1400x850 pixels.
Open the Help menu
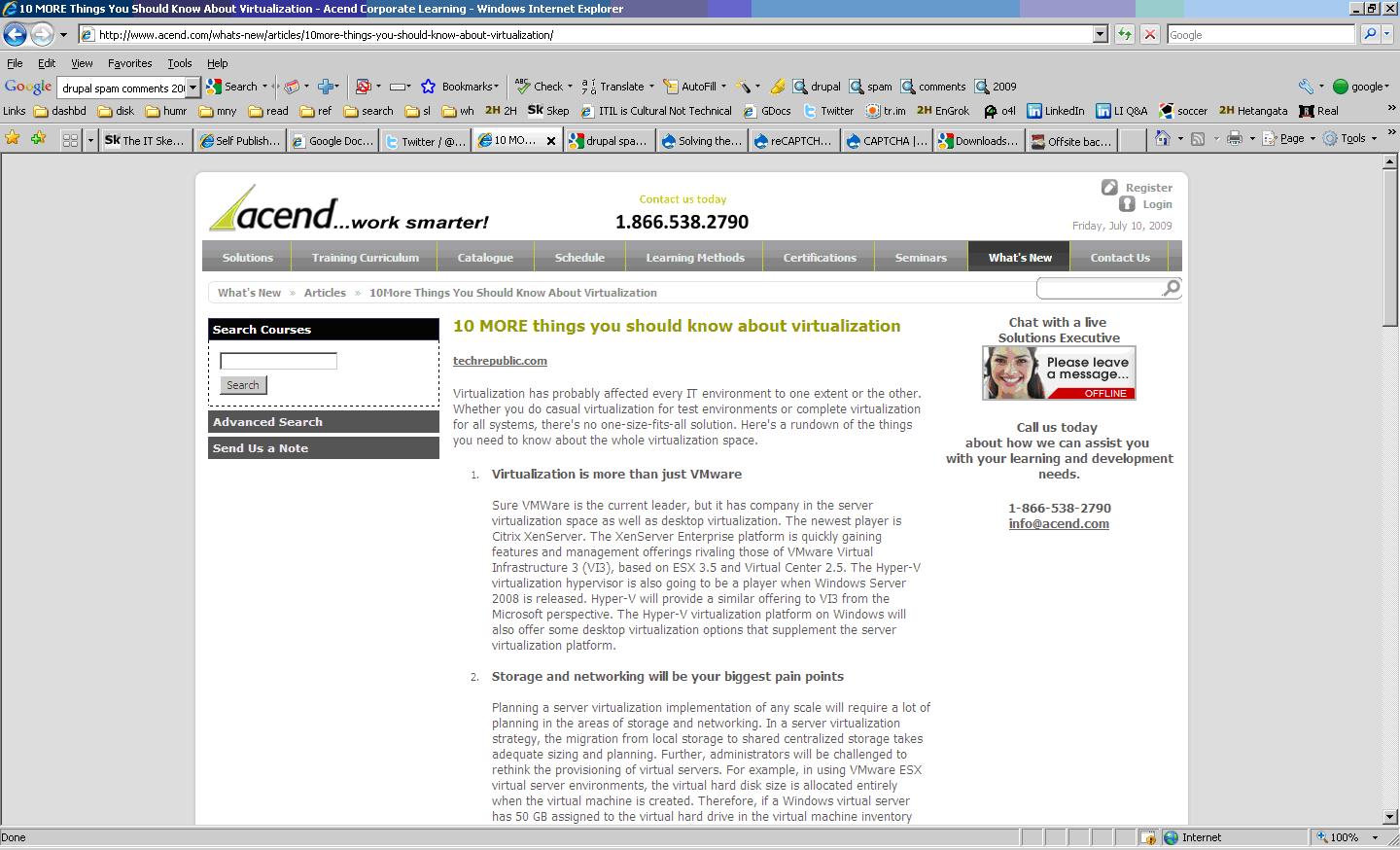(x=217, y=63)
